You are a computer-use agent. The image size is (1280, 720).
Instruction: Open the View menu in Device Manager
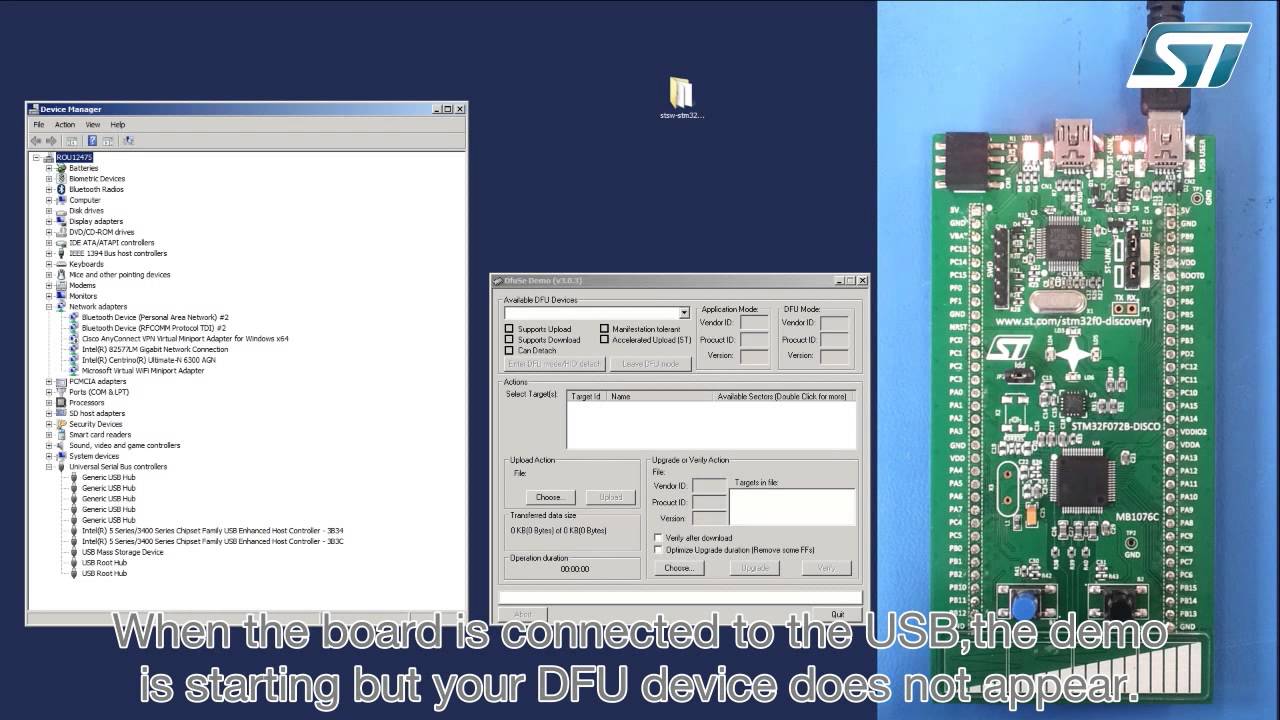coord(93,125)
